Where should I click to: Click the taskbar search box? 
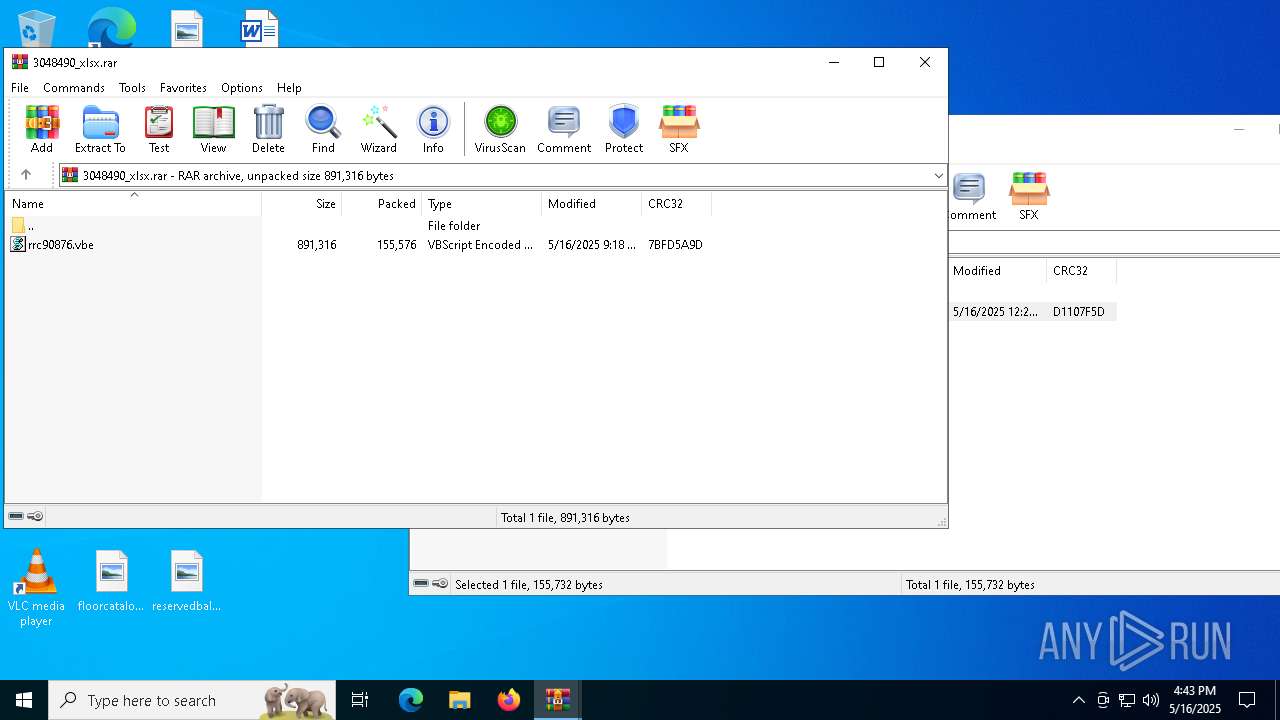[x=192, y=700]
